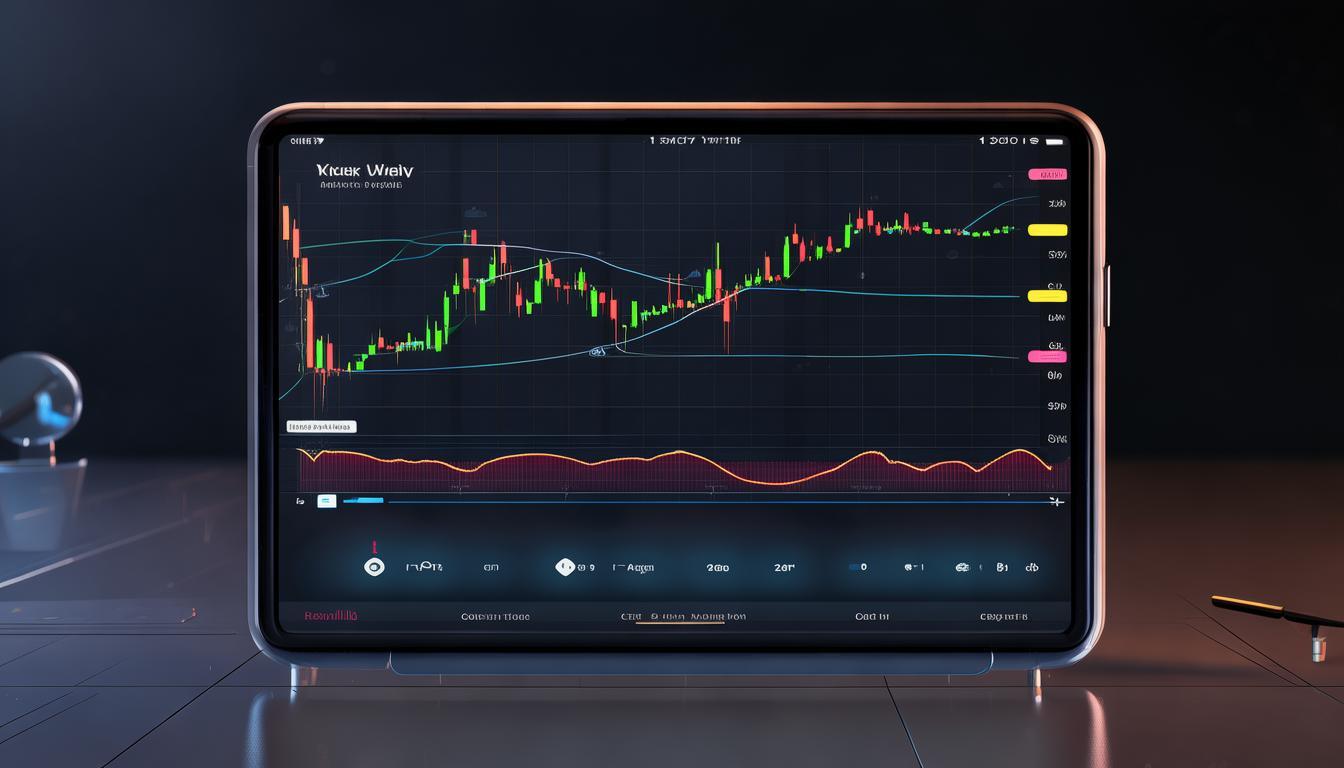Switch to the red leftmost bottom tab
Screen dimensions: 1344x768
[330, 616]
